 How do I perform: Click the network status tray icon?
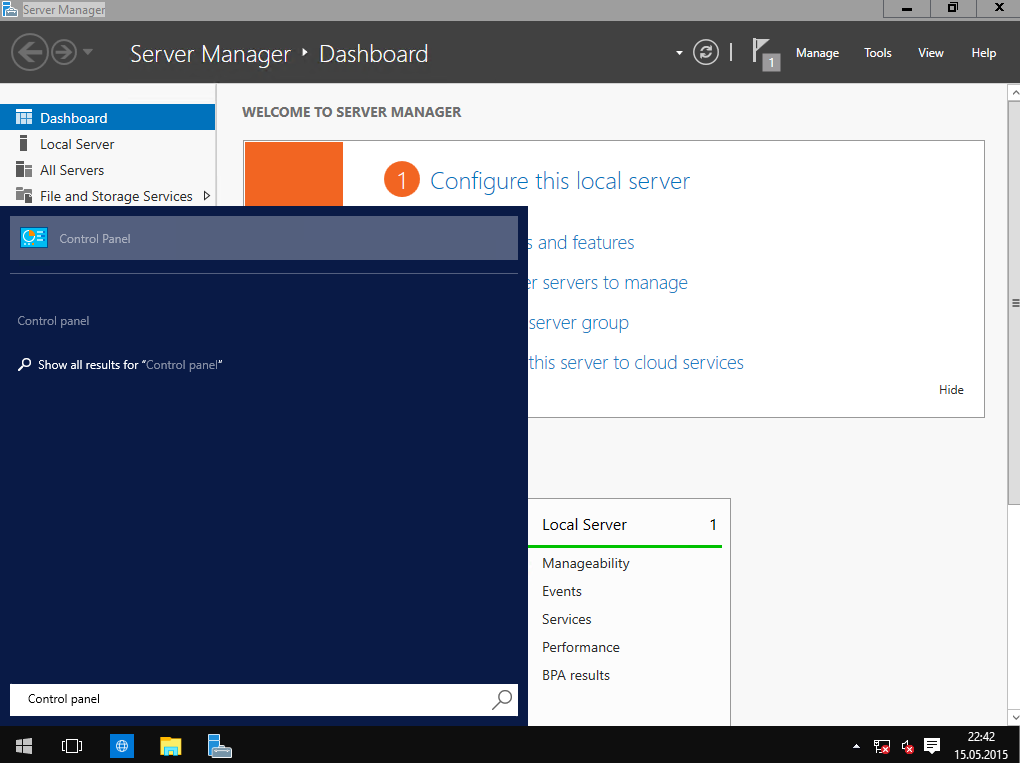click(881, 746)
